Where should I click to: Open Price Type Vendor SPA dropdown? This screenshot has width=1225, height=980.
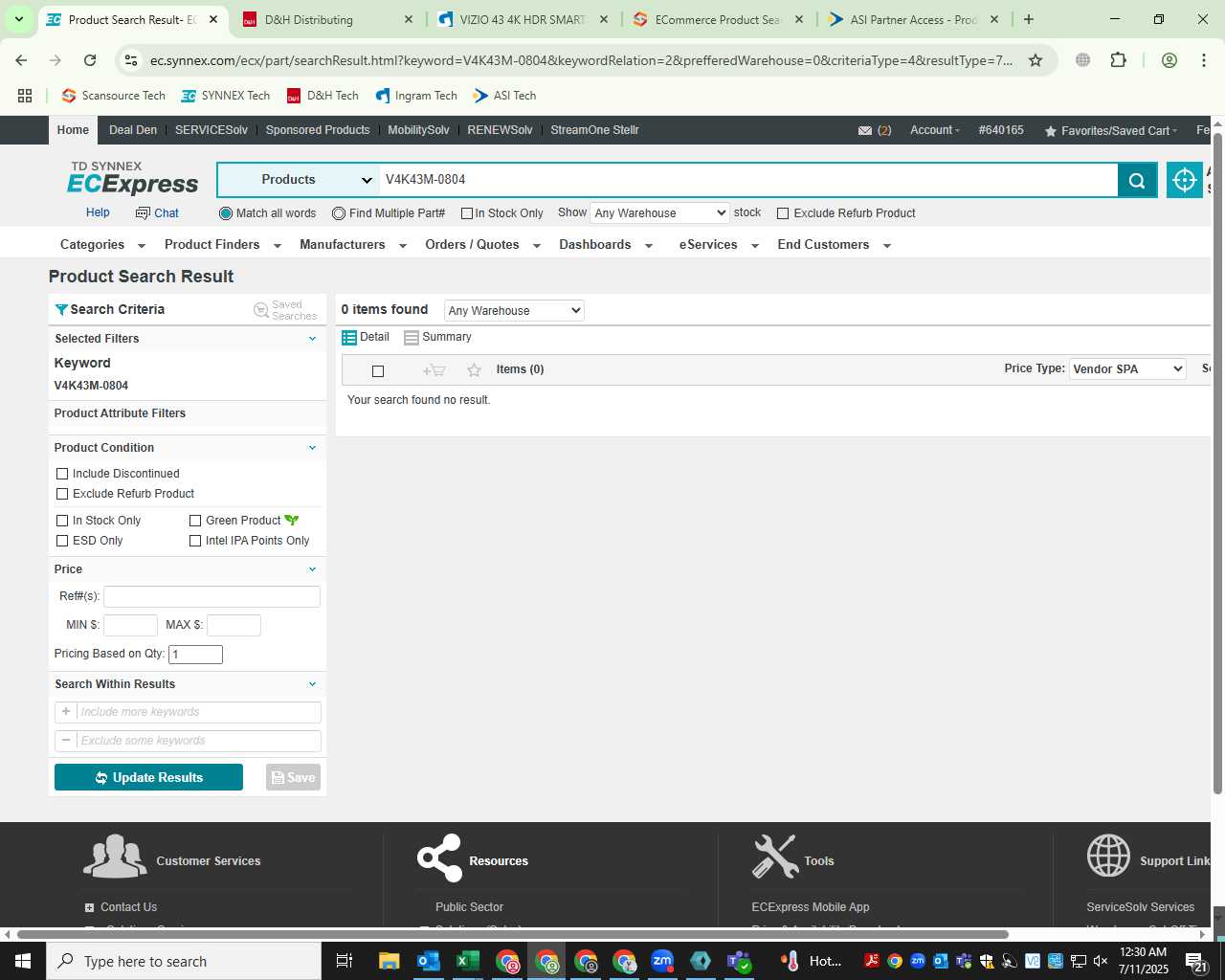coord(1127,368)
